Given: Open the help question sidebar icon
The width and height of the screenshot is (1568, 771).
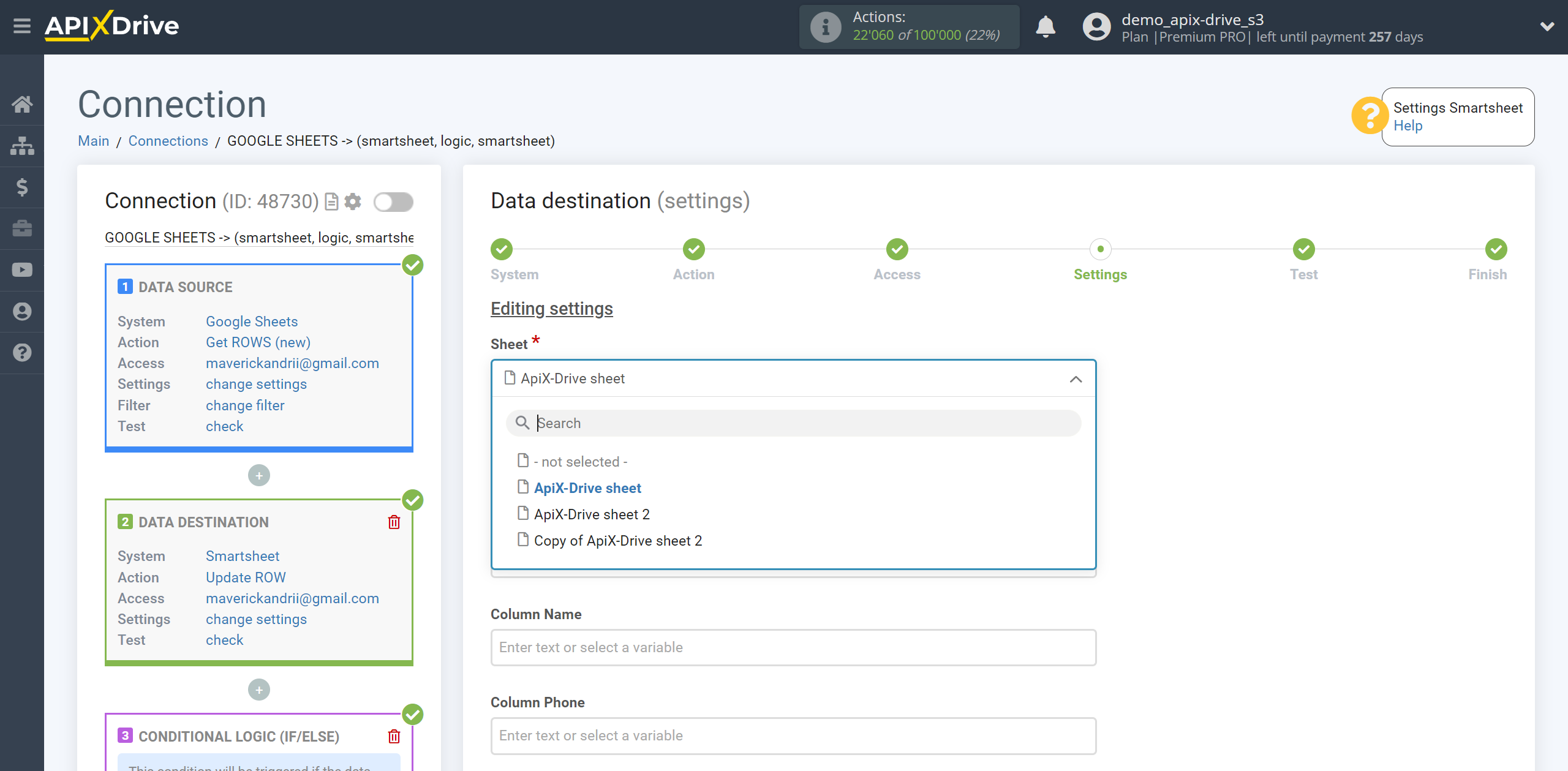Looking at the screenshot, I should point(22,353).
